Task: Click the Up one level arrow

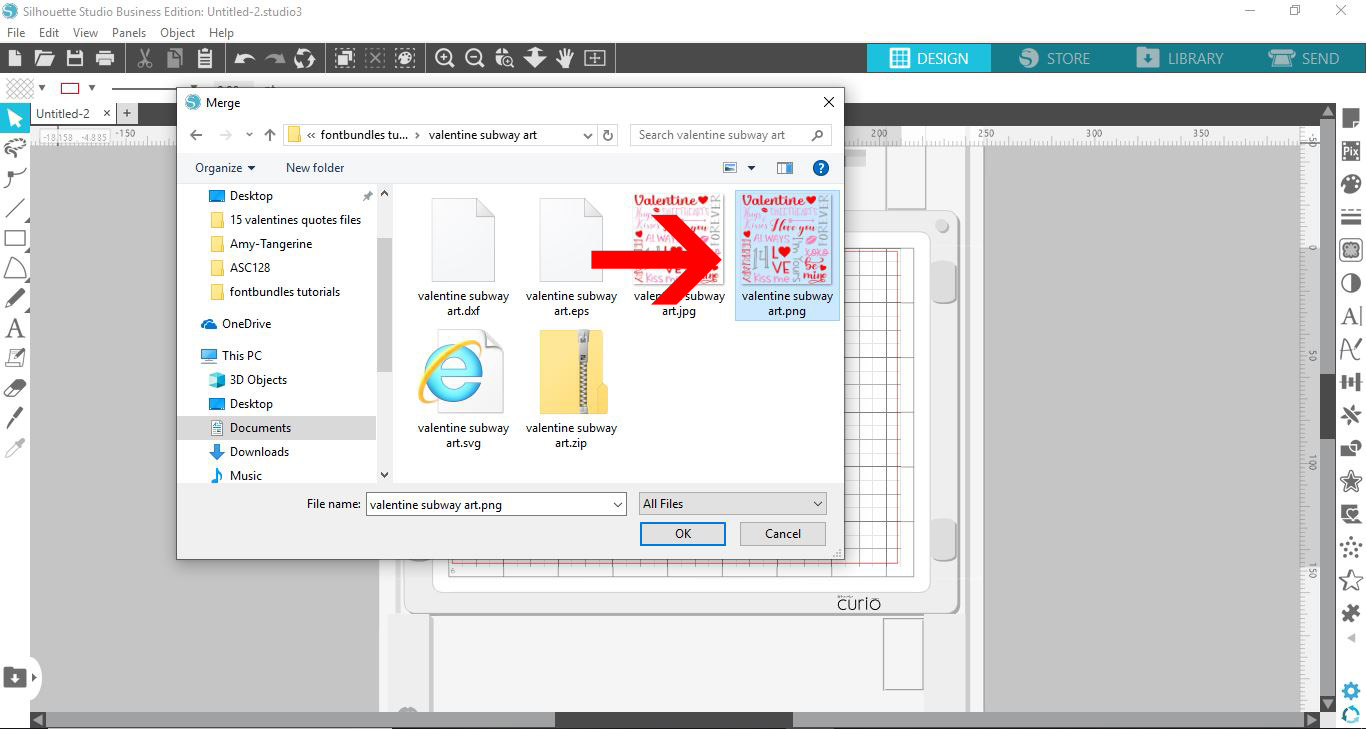Action: click(270, 135)
